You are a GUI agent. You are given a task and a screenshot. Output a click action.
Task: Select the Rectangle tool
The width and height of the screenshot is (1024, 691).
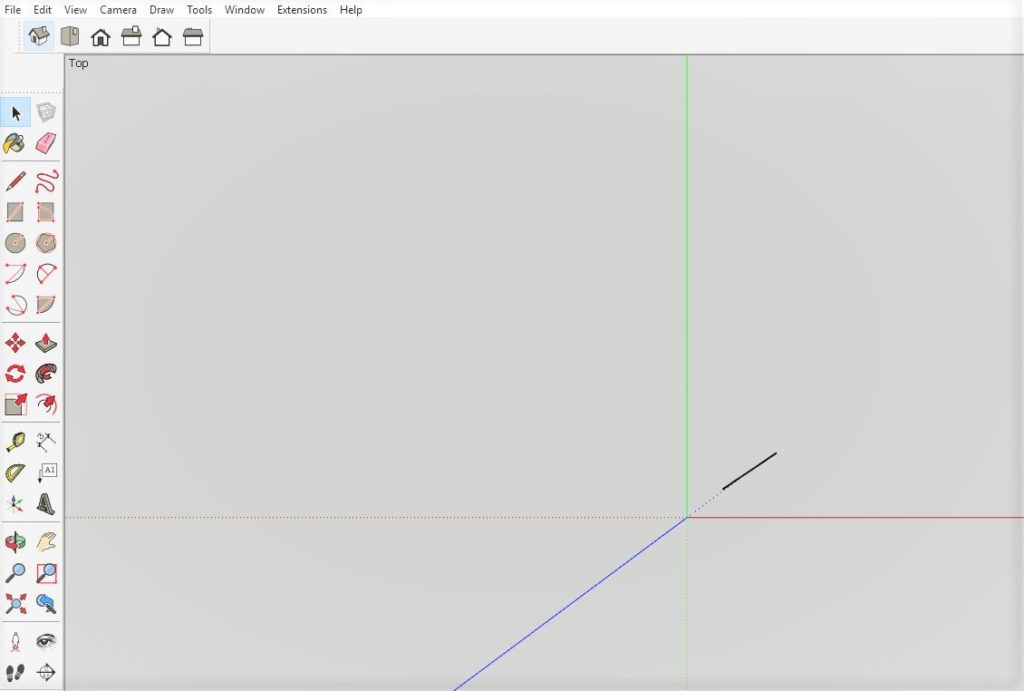[15, 211]
